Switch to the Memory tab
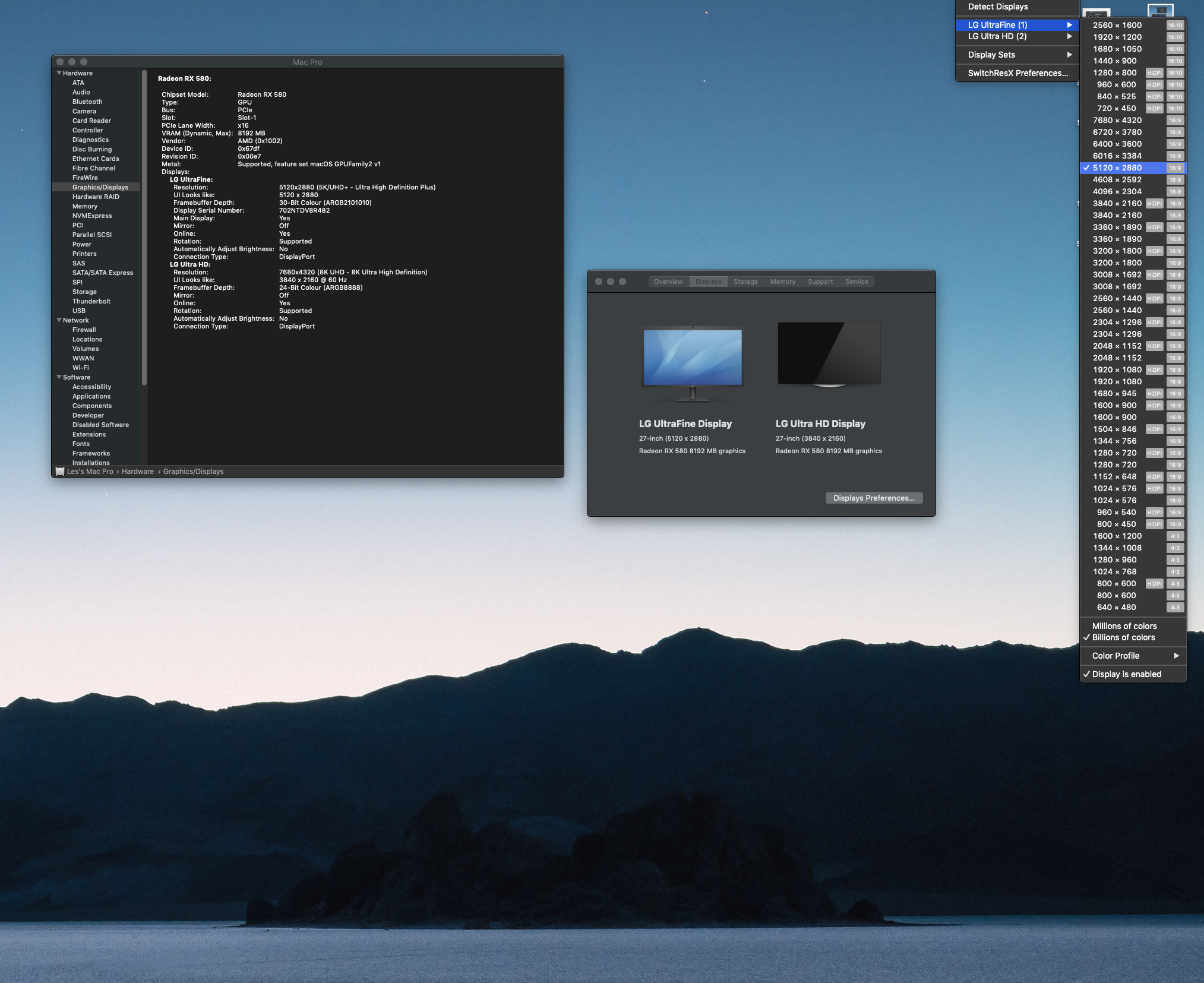The width and height of the screenshot is (1204, 983). 782,282
